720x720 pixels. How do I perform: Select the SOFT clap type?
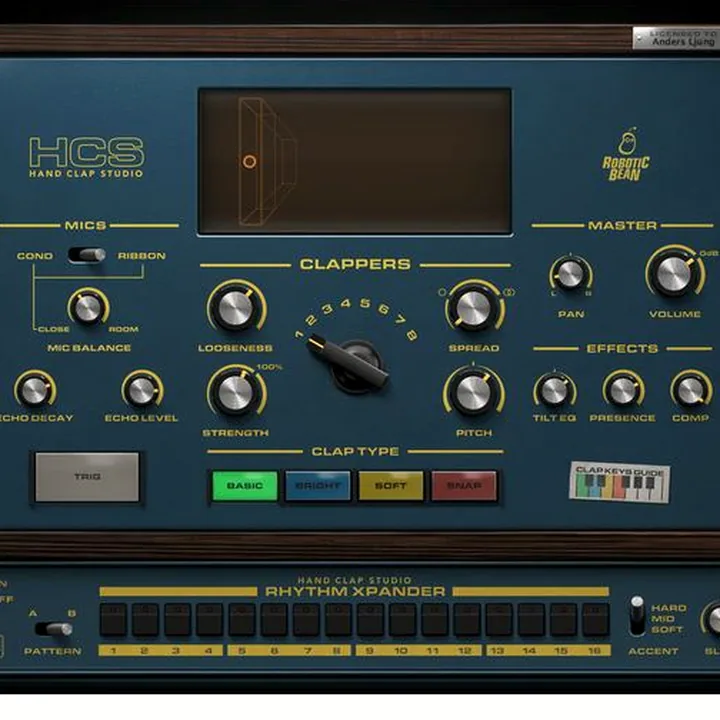390,485
